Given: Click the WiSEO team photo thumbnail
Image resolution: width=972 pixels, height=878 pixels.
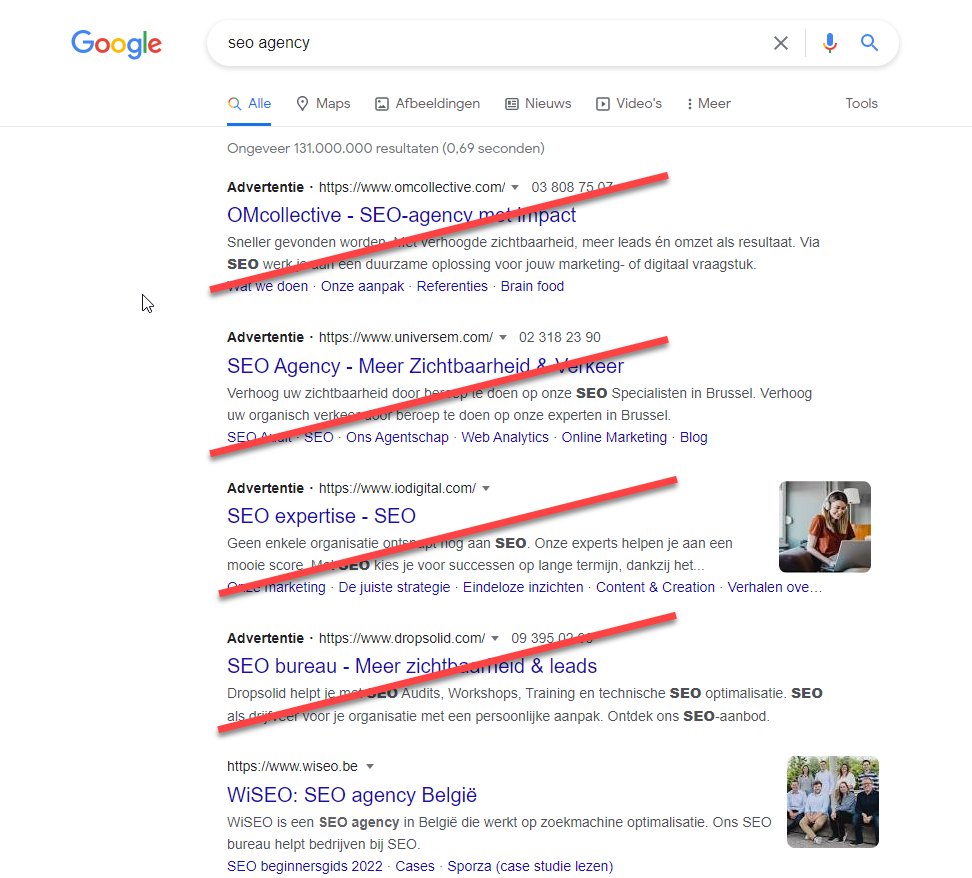Looking at the screenshot, I should [x=832, y=802].
